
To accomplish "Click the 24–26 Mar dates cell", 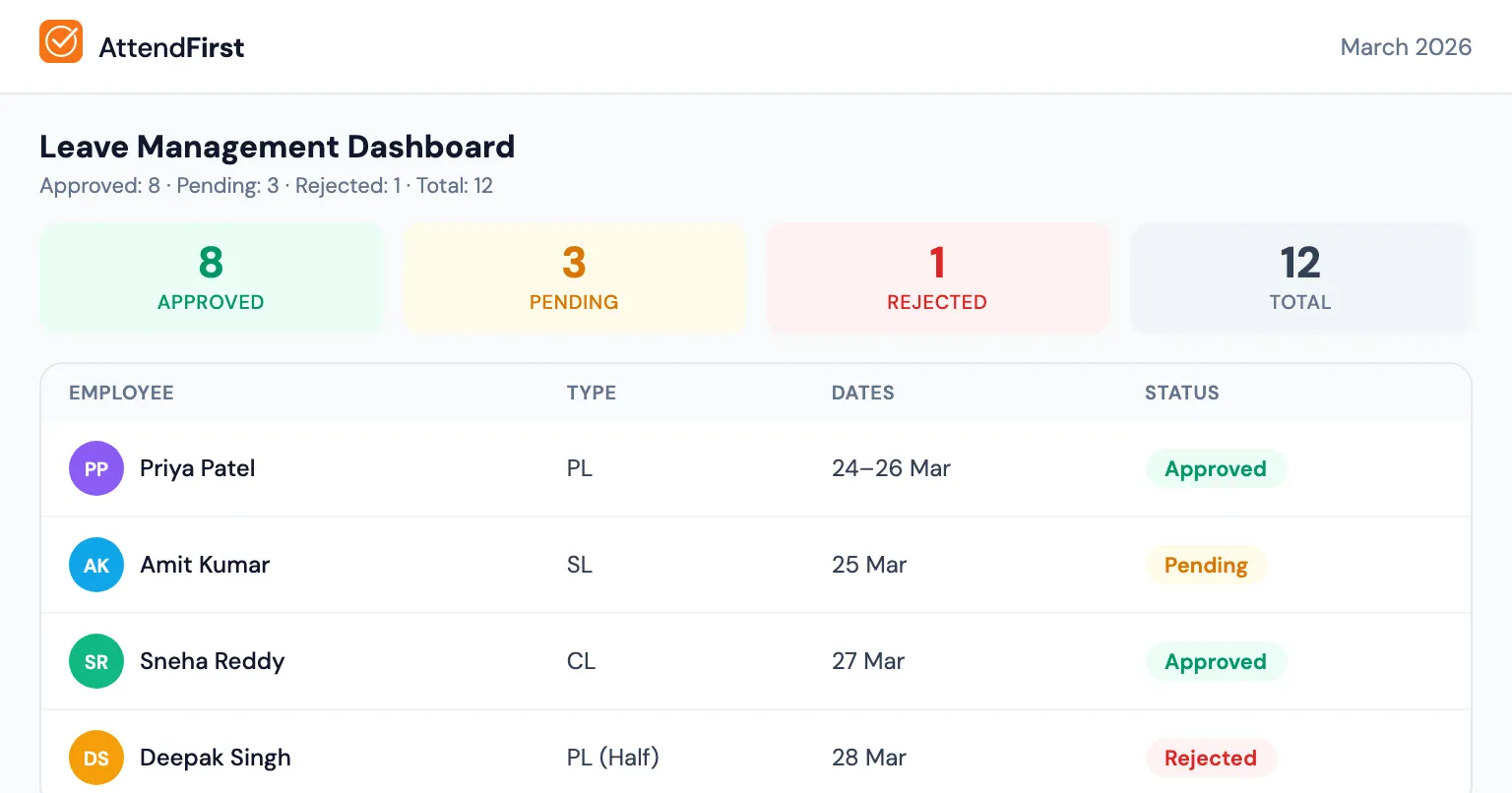I will pos(891,468).
